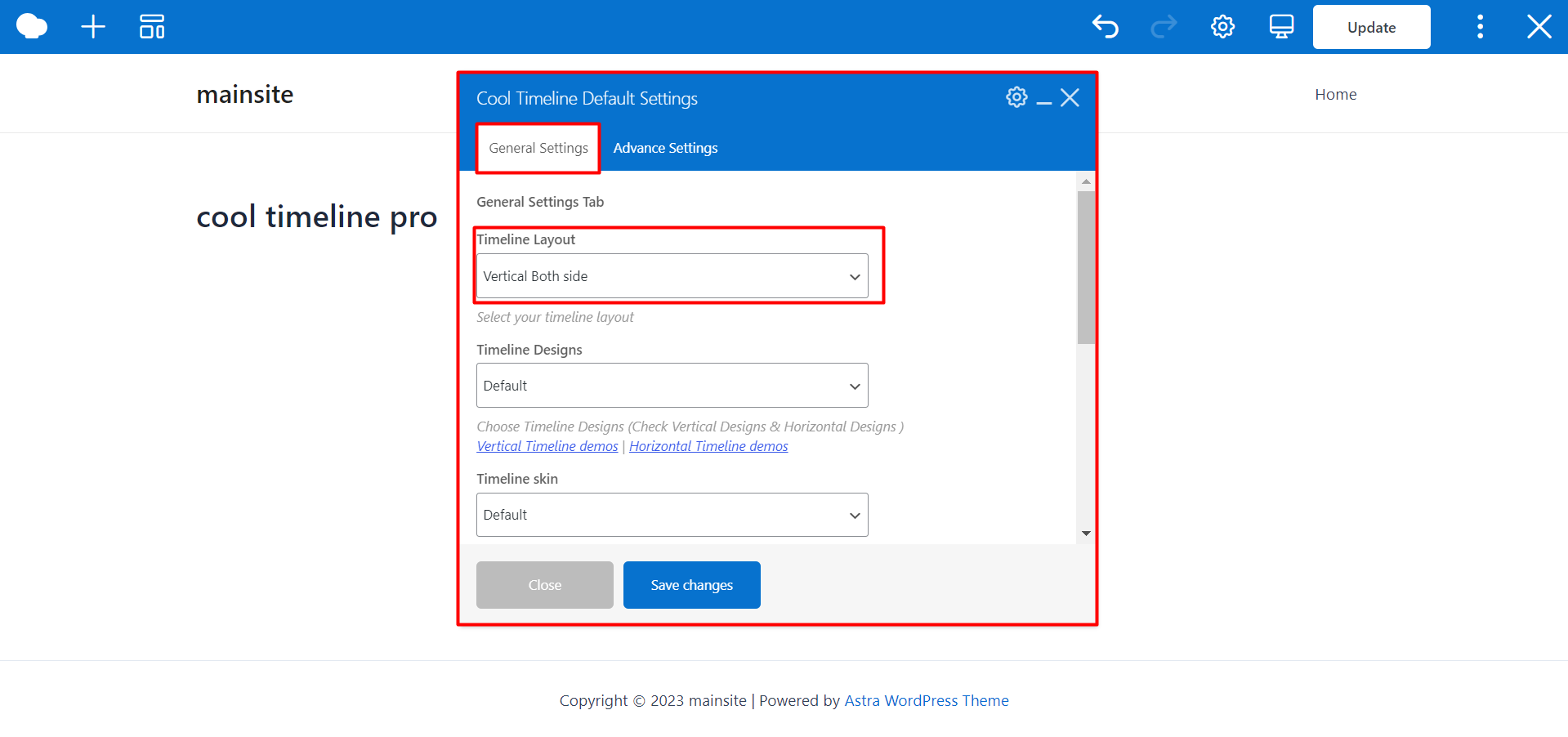Click the Update button
This screenshot has height=737, width=1568.
coord(1371,27)
